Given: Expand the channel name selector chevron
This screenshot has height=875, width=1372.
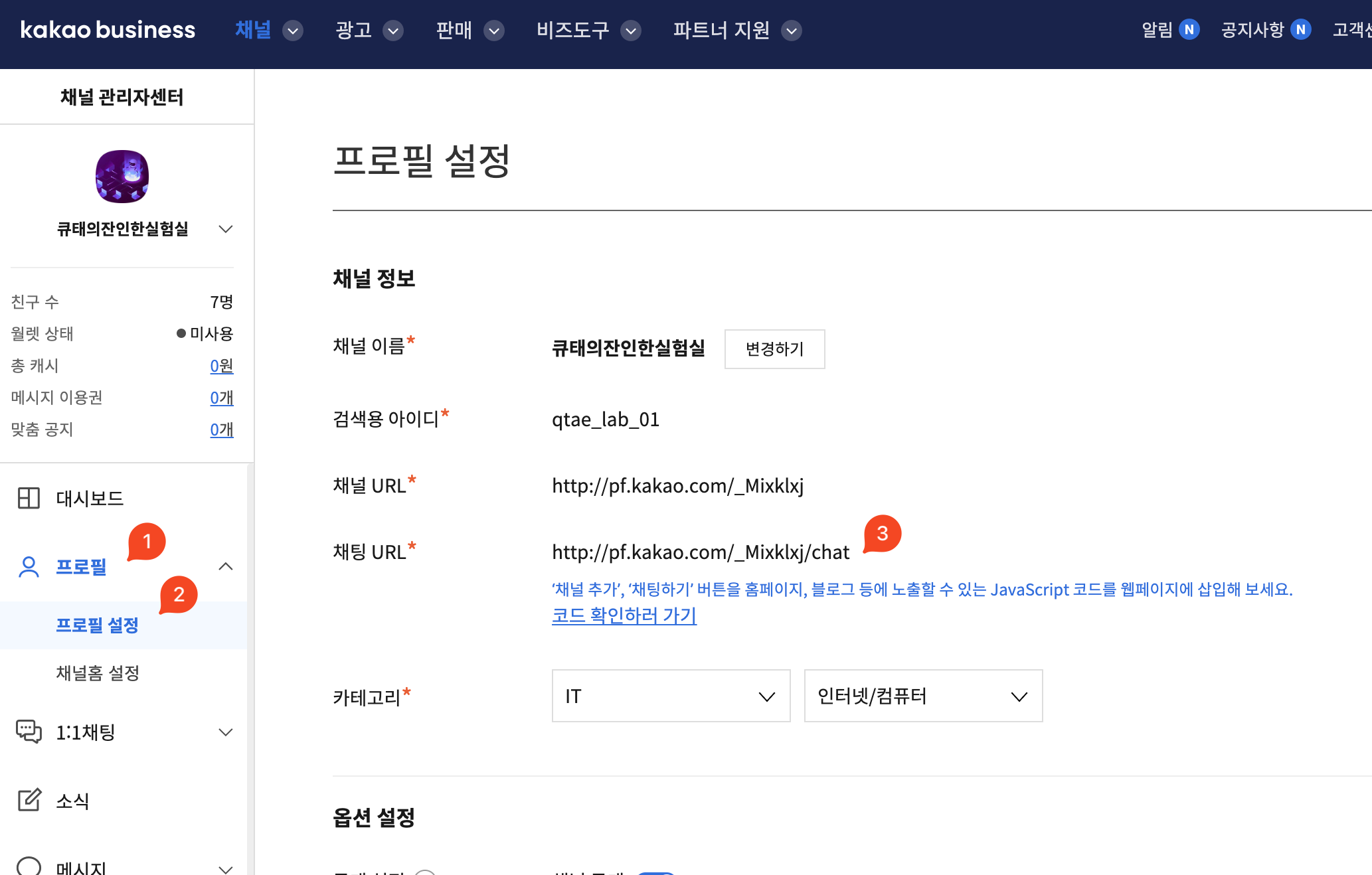Looking at the screenshot, I should click(226, 229).
